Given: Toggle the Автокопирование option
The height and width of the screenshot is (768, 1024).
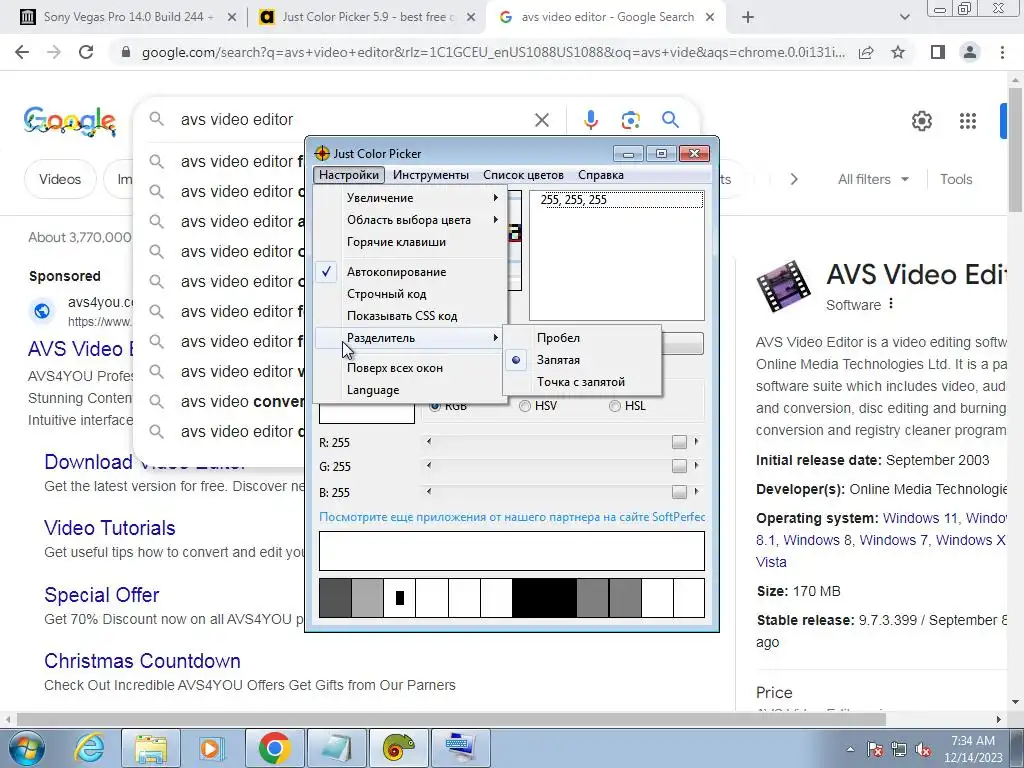Looking at the screenshot, I should click(x=410, y=272).
